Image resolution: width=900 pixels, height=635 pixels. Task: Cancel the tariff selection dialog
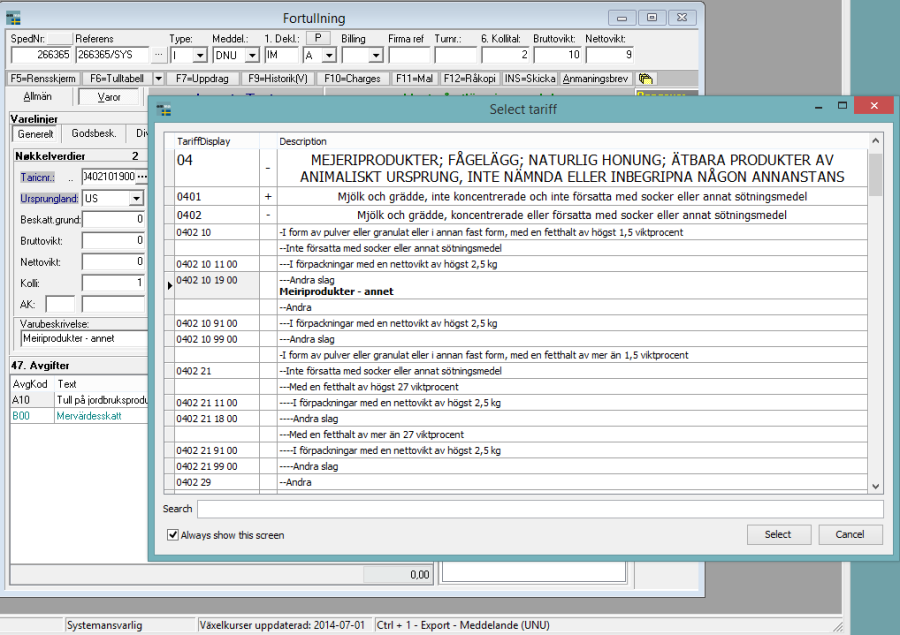coord(849,534)
